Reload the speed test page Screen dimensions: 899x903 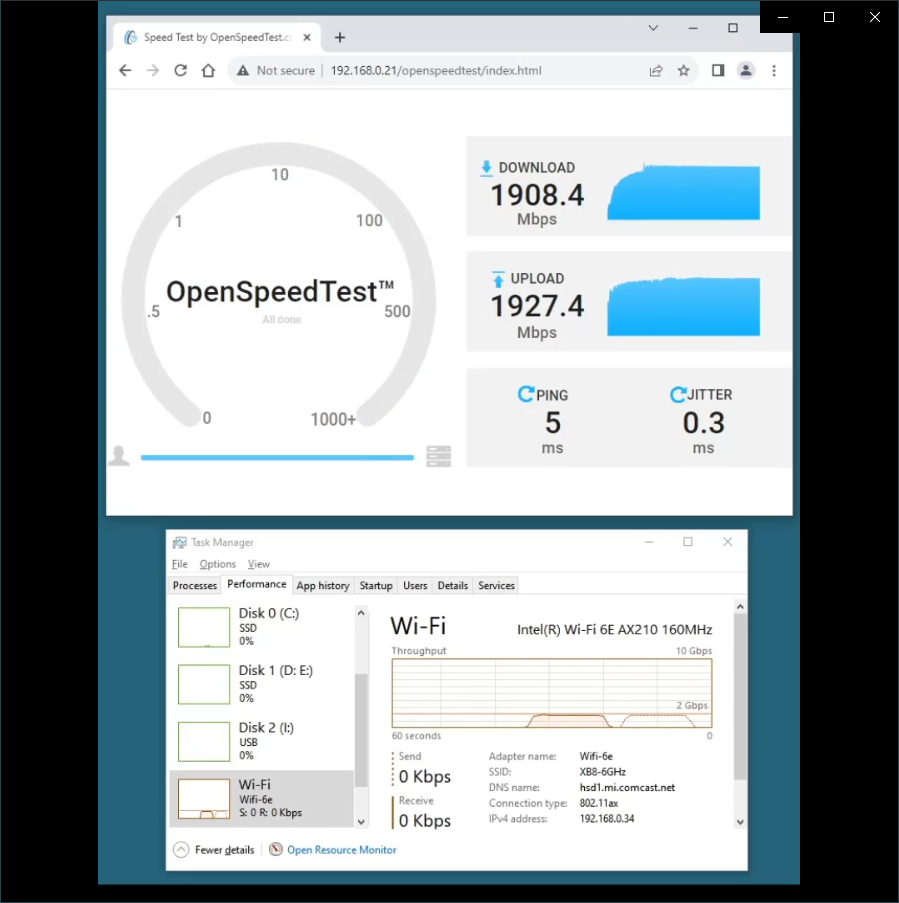pyautogui.click(x=180, y=70)
